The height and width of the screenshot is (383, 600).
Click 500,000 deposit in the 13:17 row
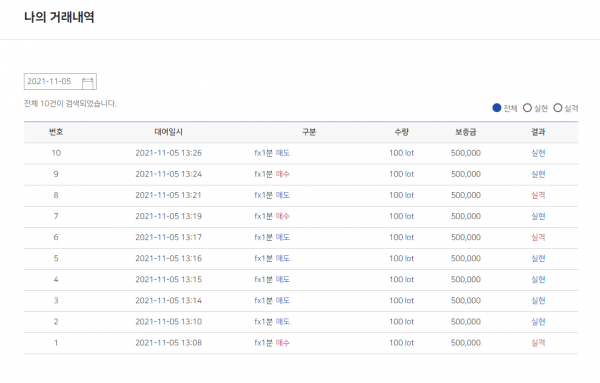(466, 237)
